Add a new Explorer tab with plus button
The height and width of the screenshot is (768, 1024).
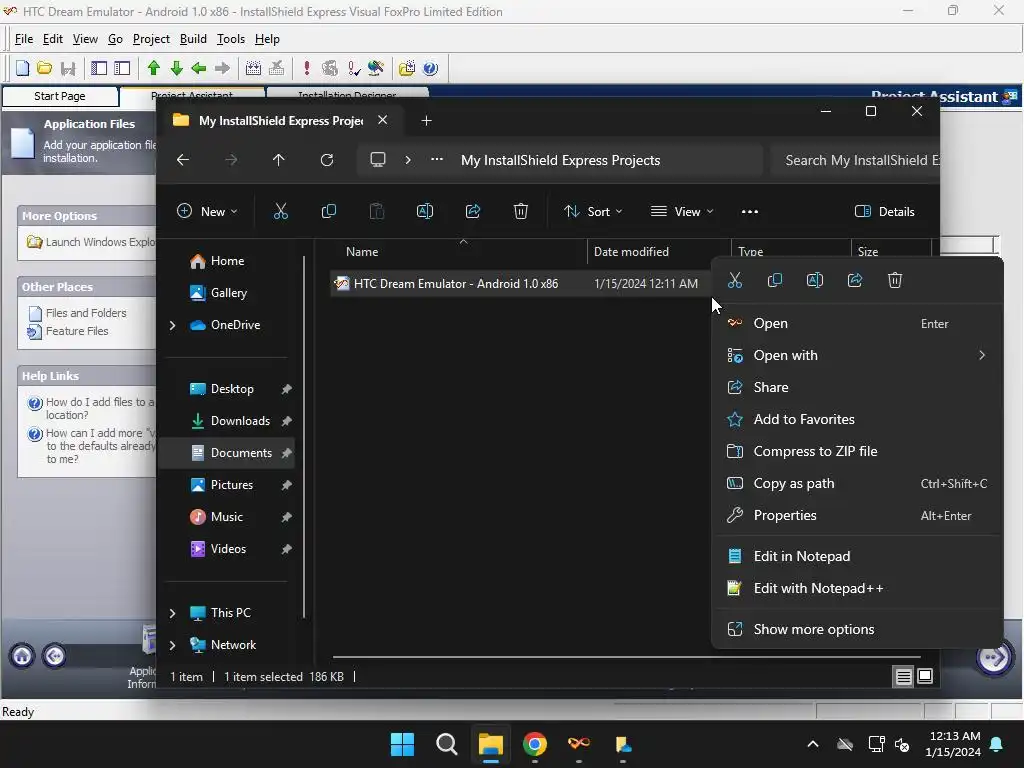[426, 121]
